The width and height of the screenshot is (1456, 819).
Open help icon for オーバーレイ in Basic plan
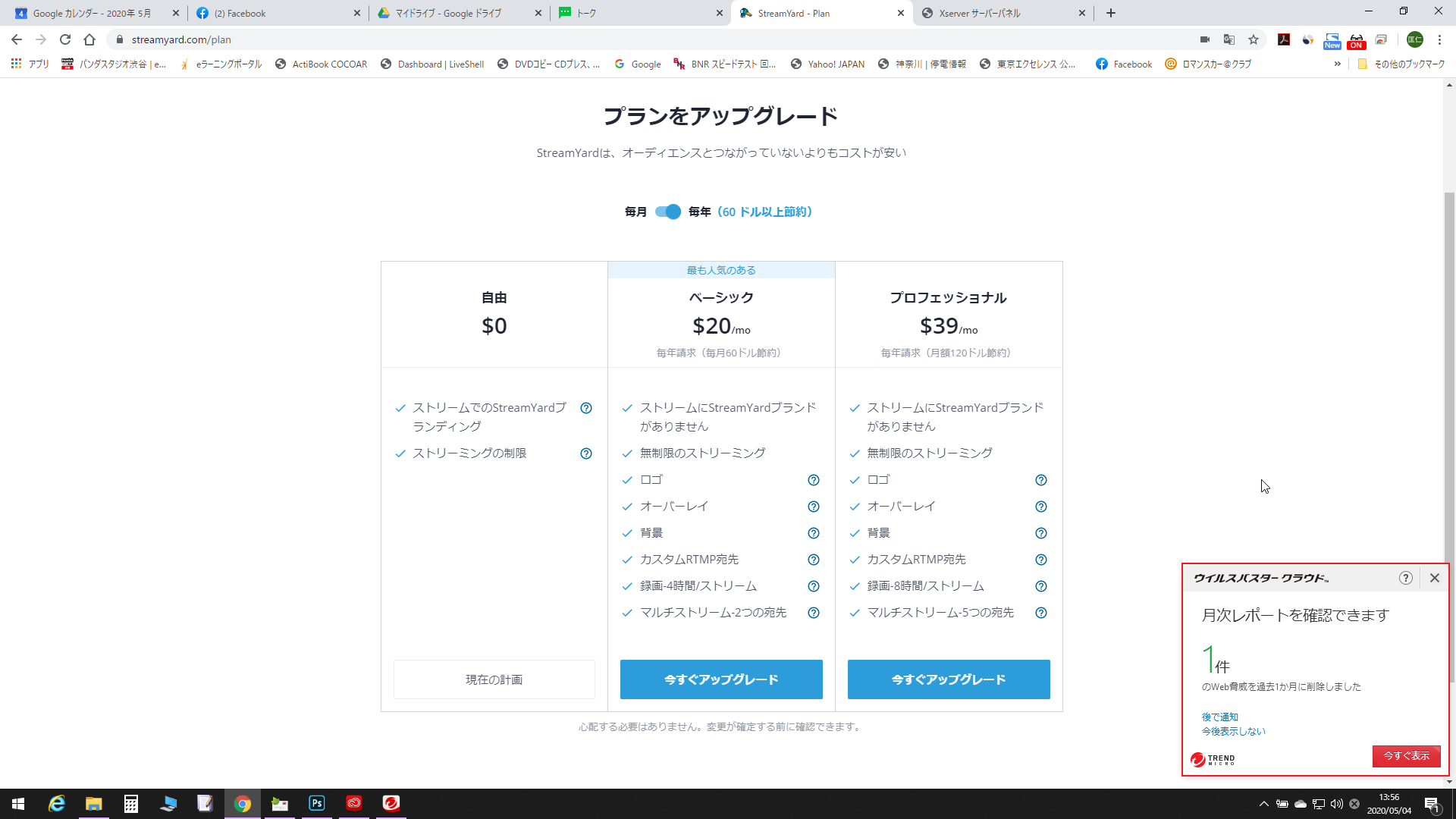(814, 507)
